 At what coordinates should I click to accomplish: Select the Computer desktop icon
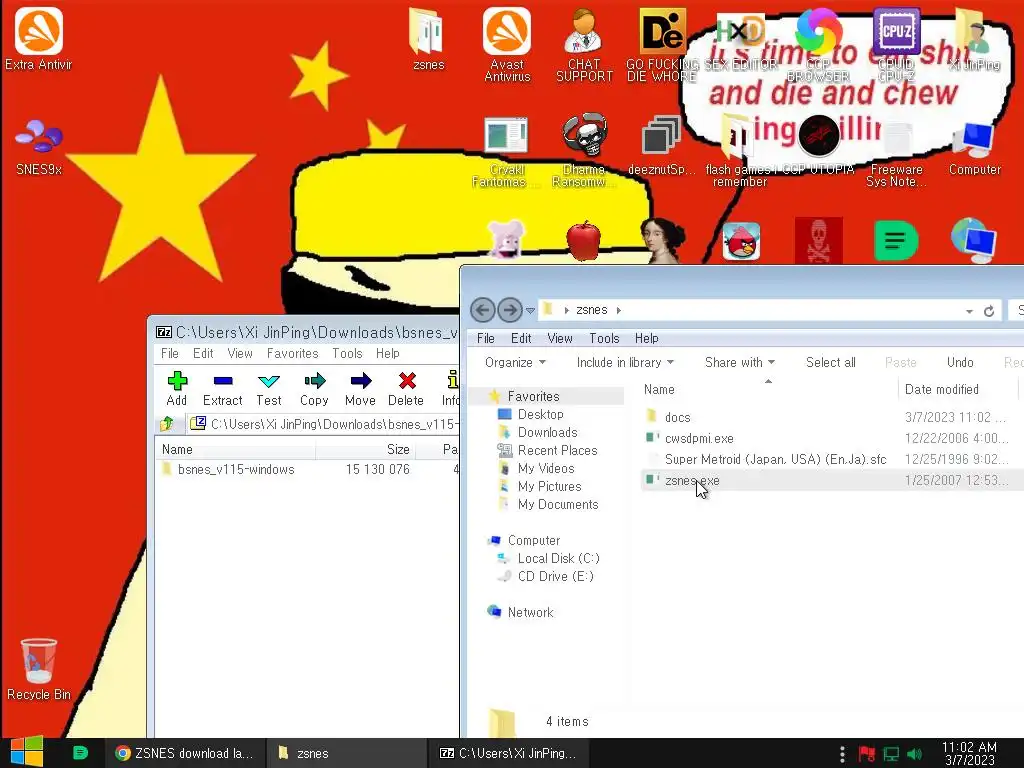[974, 147]
